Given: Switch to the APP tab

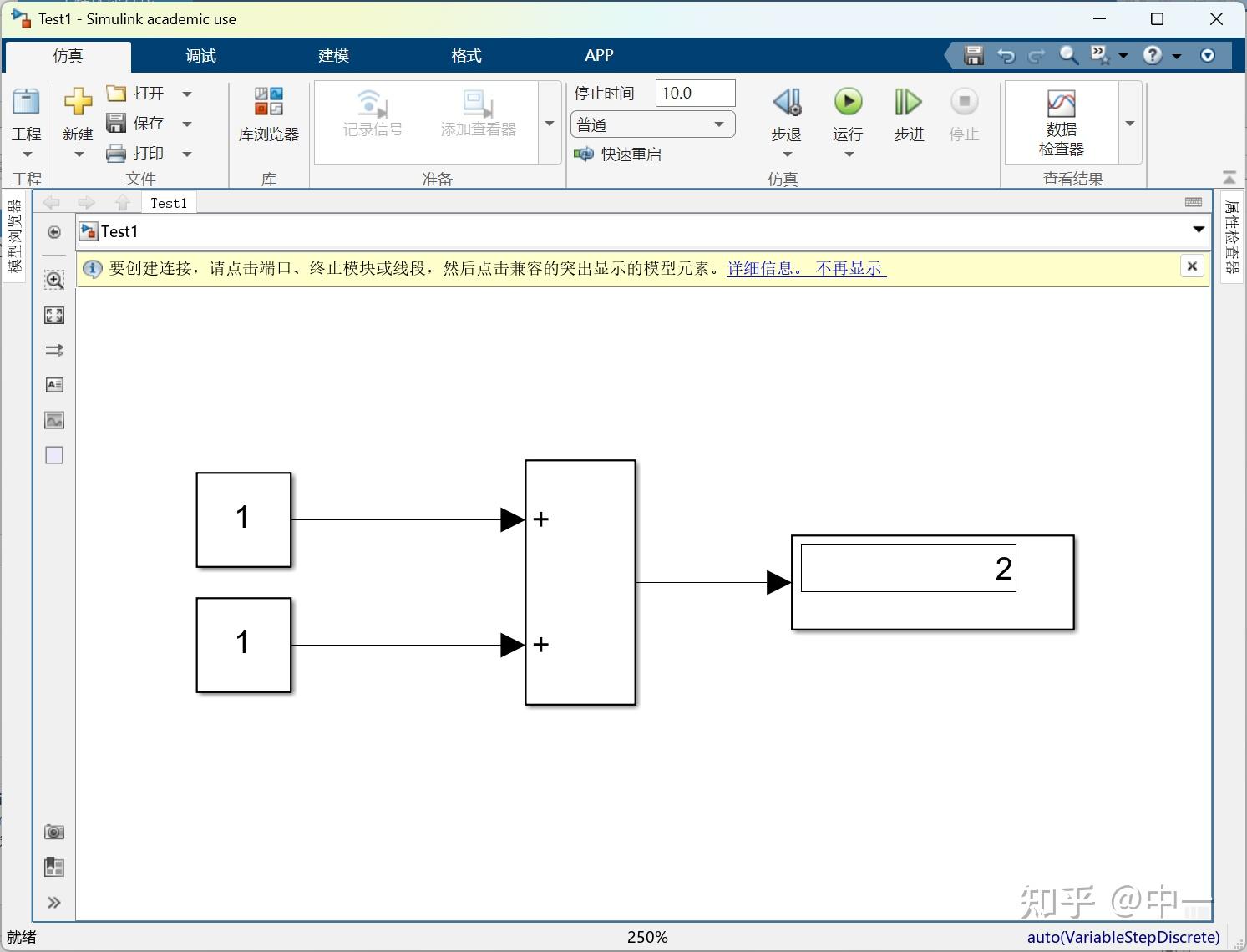Looking at the screenshot, I should click(x=599, y=56).
